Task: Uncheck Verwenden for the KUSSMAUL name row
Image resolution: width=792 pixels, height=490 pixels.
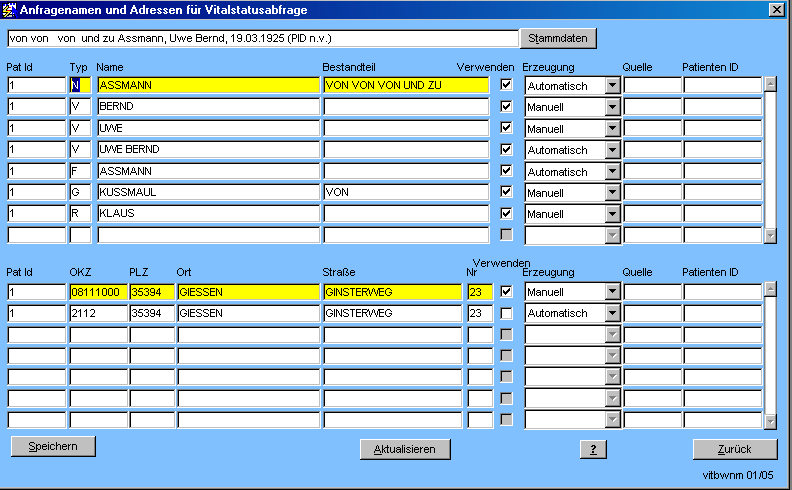Action: [506, 191]
